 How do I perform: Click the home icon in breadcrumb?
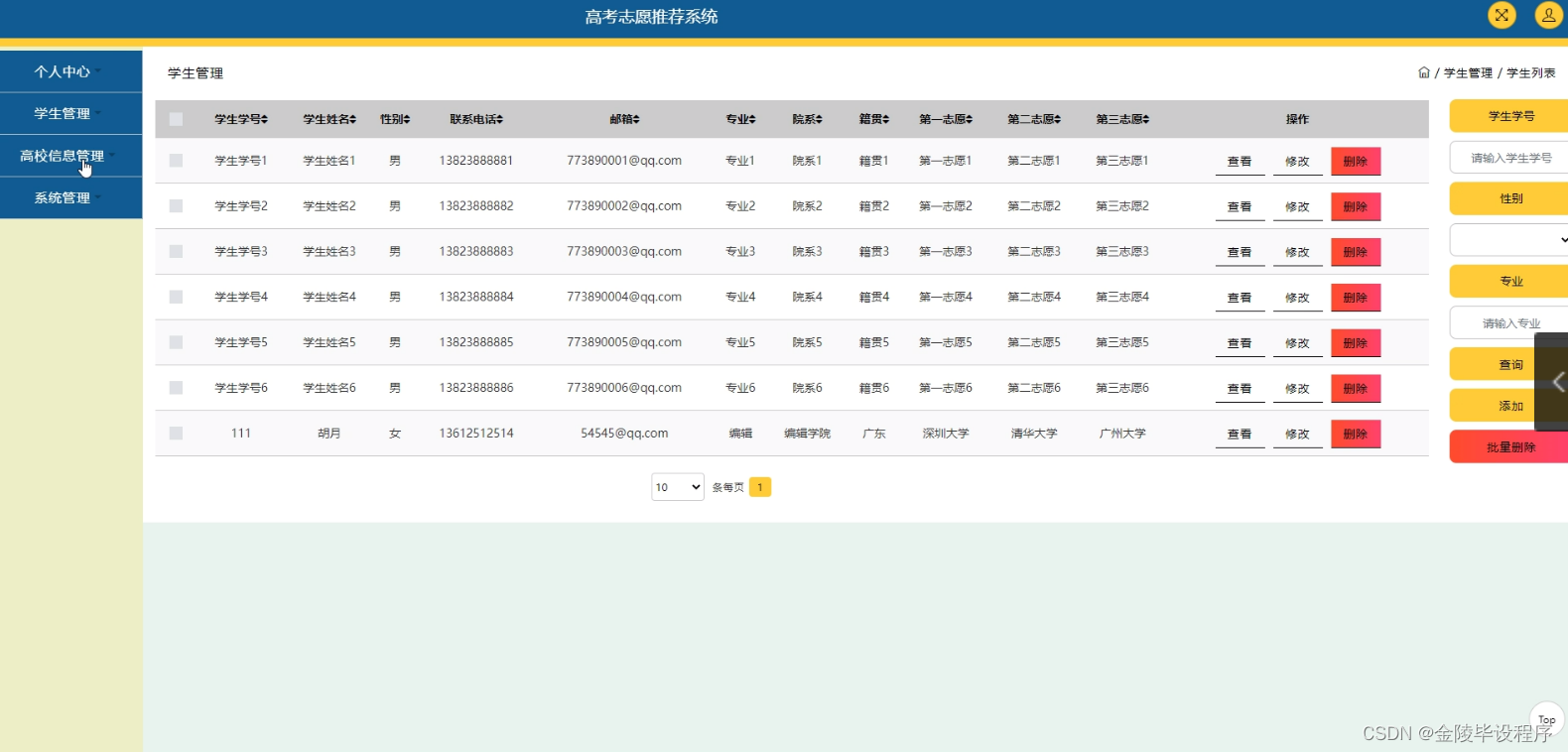click(1424, 72)
